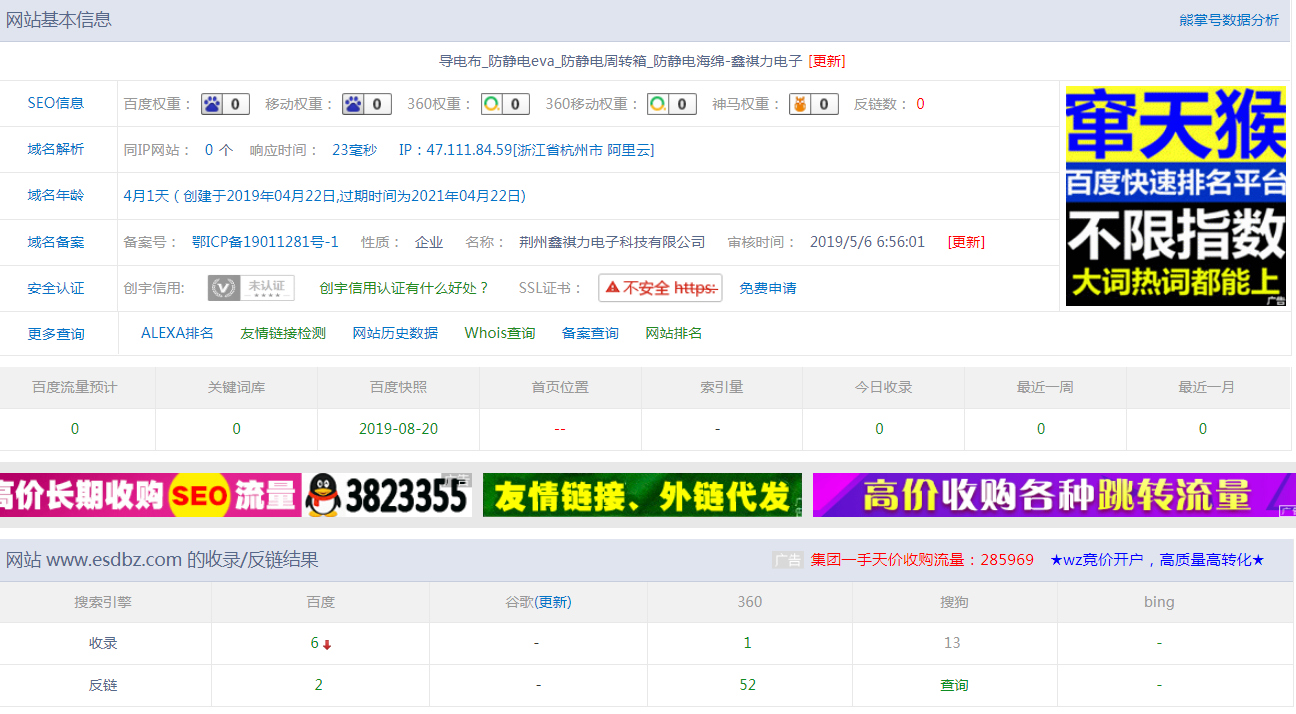Screen dimensions: 1296x714
Task: Click the Shenma weight badge
Action: pos(814,104)
